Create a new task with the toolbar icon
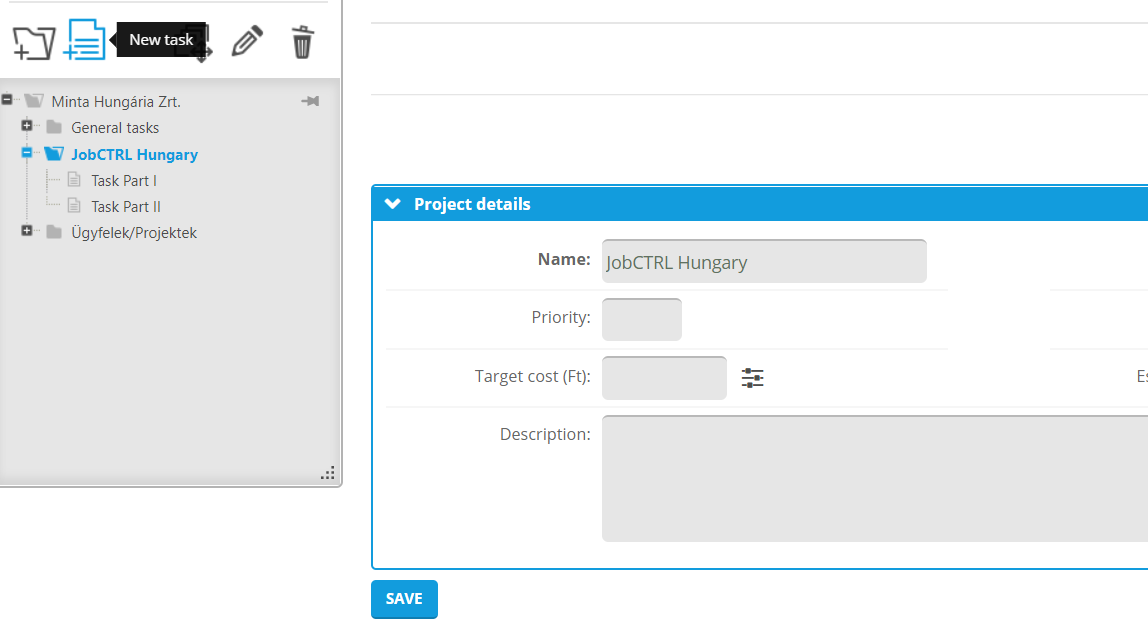Viewport: 1148px width, 621px height. (85, 41)
